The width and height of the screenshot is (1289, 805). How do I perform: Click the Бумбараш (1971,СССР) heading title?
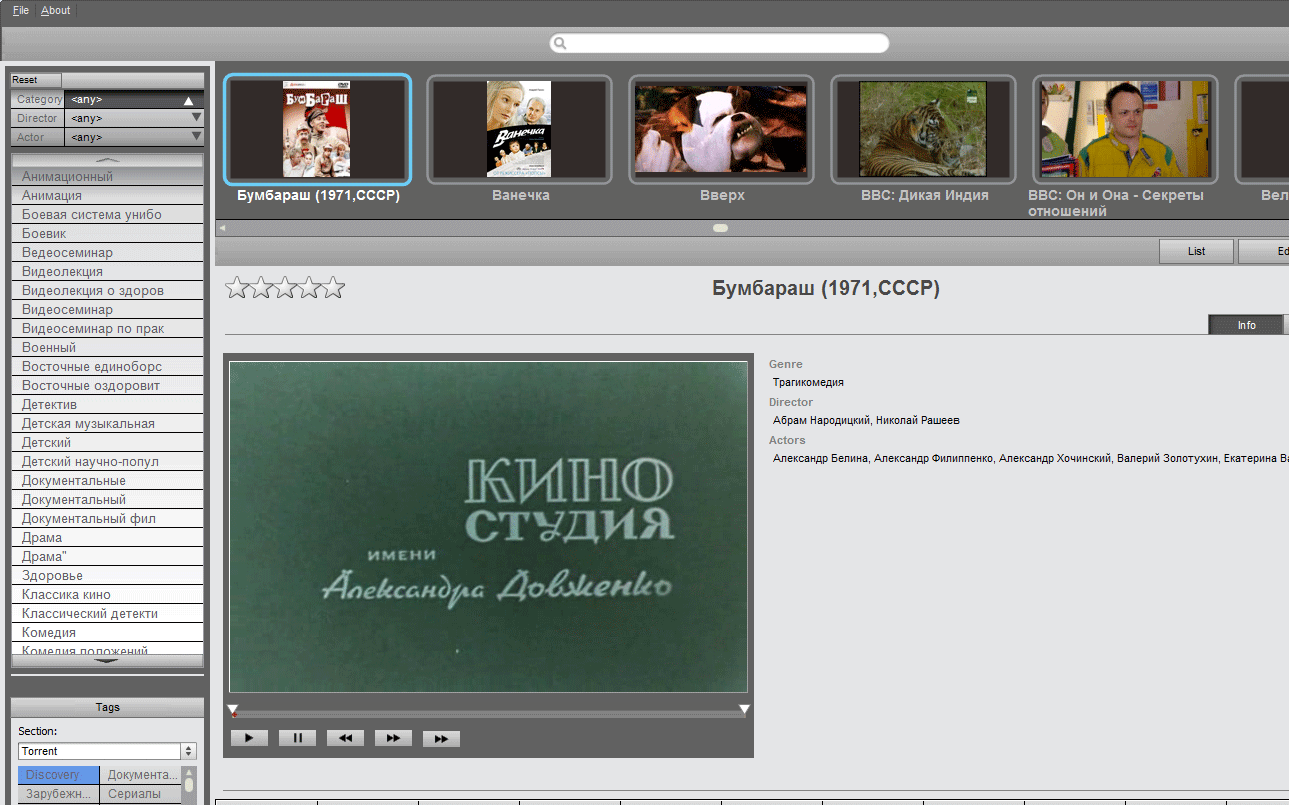point(826,288)
